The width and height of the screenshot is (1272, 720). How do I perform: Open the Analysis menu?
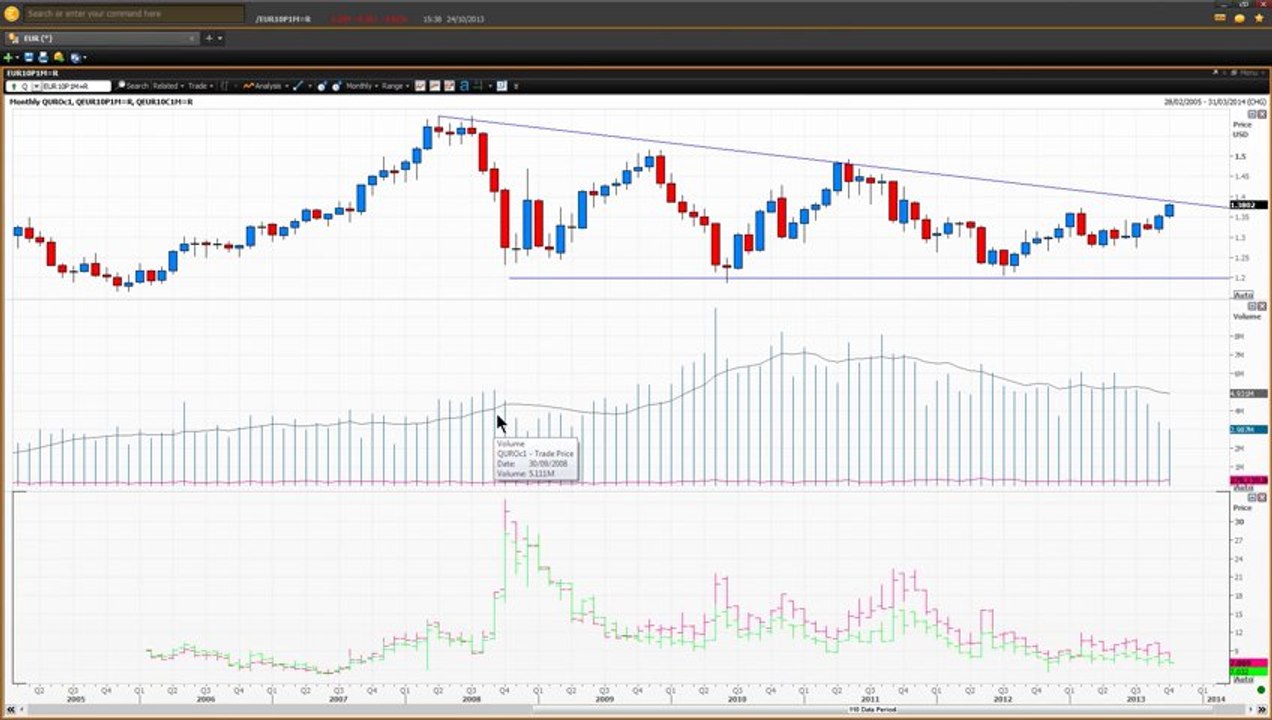(x=265, y=86)
